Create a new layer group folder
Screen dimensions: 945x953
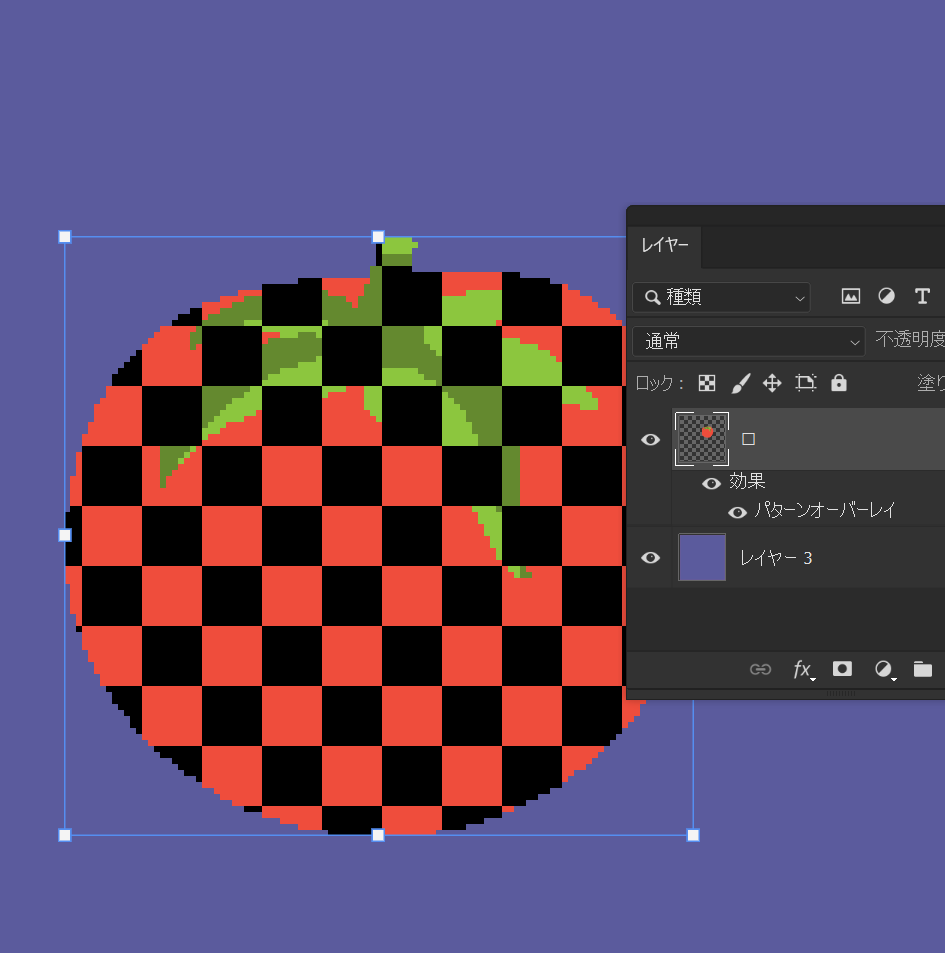point(922,669)
